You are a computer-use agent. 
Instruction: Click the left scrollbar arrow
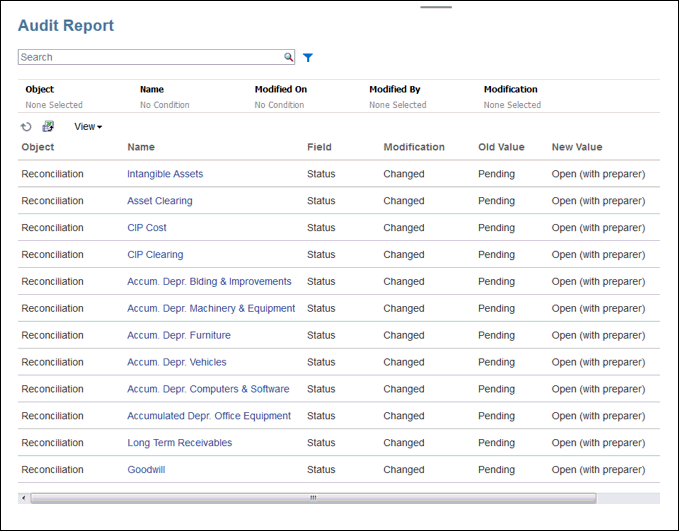(23, 497)
